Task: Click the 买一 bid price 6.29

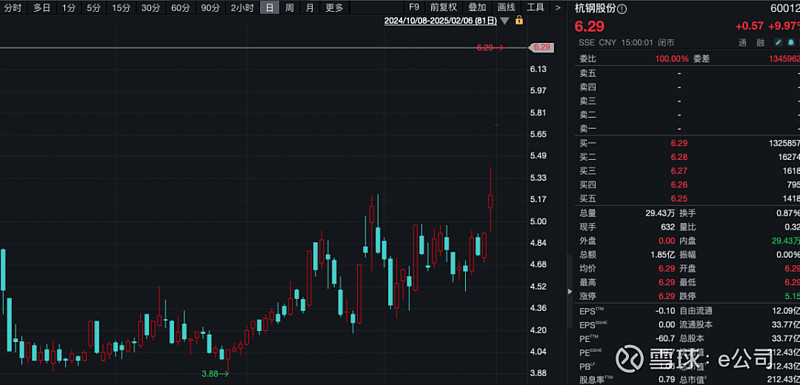Action: click(x=679, y=144)
